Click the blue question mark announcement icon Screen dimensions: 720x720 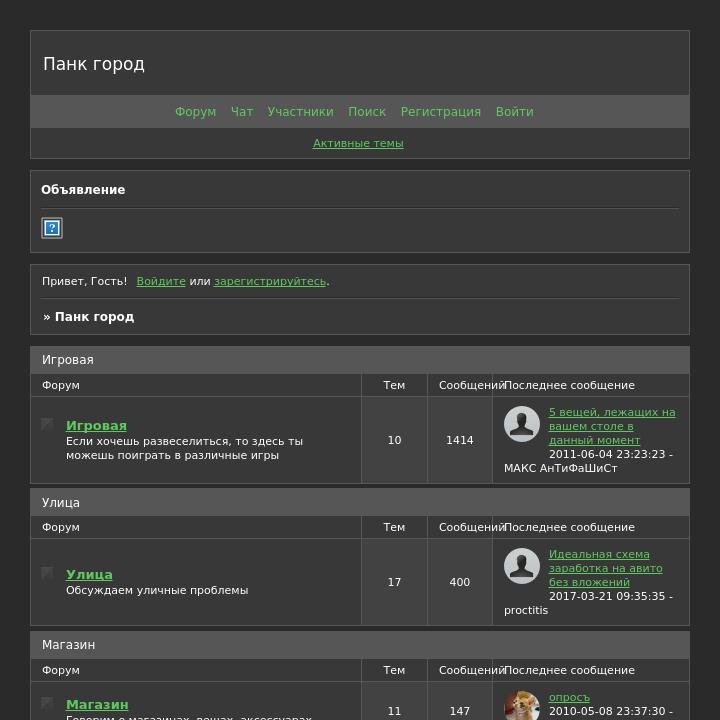(52, 228)
